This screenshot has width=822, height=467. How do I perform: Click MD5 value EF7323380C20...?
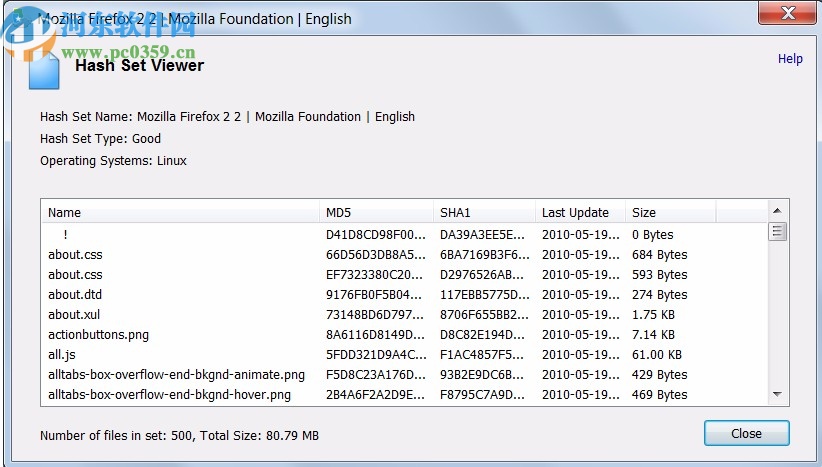[x=374, y=274]
